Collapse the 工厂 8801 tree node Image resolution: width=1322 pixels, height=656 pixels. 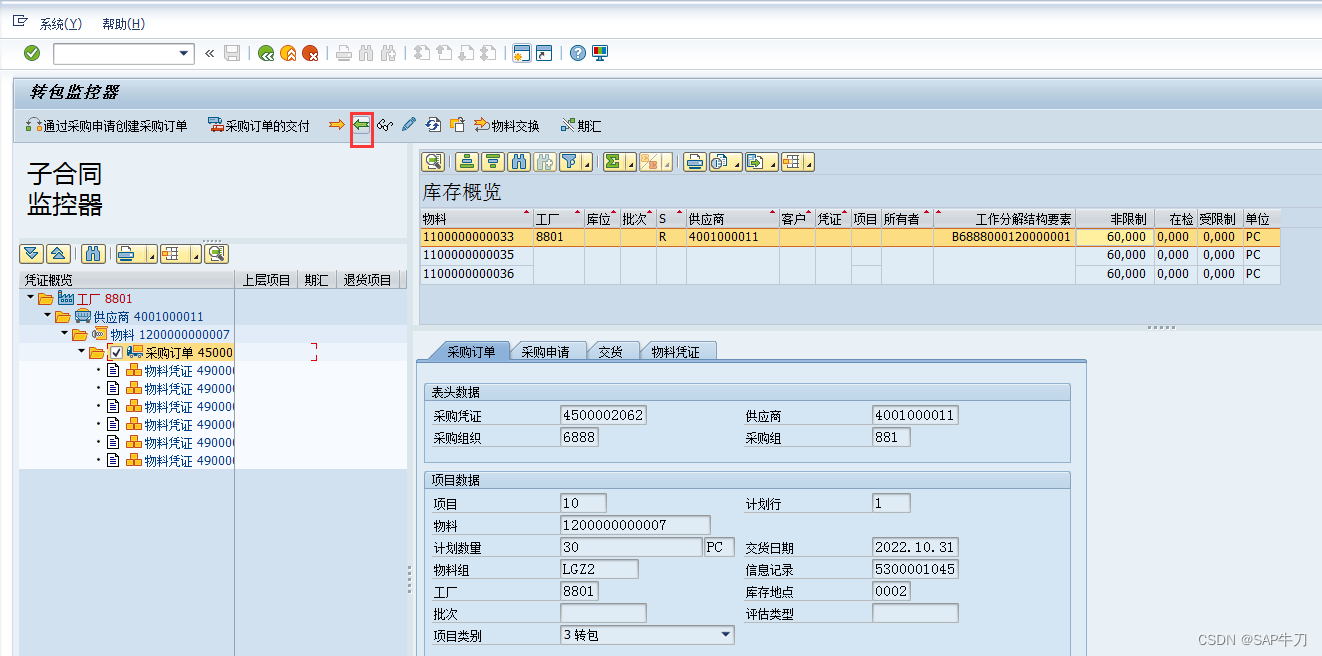coord(31,299)
